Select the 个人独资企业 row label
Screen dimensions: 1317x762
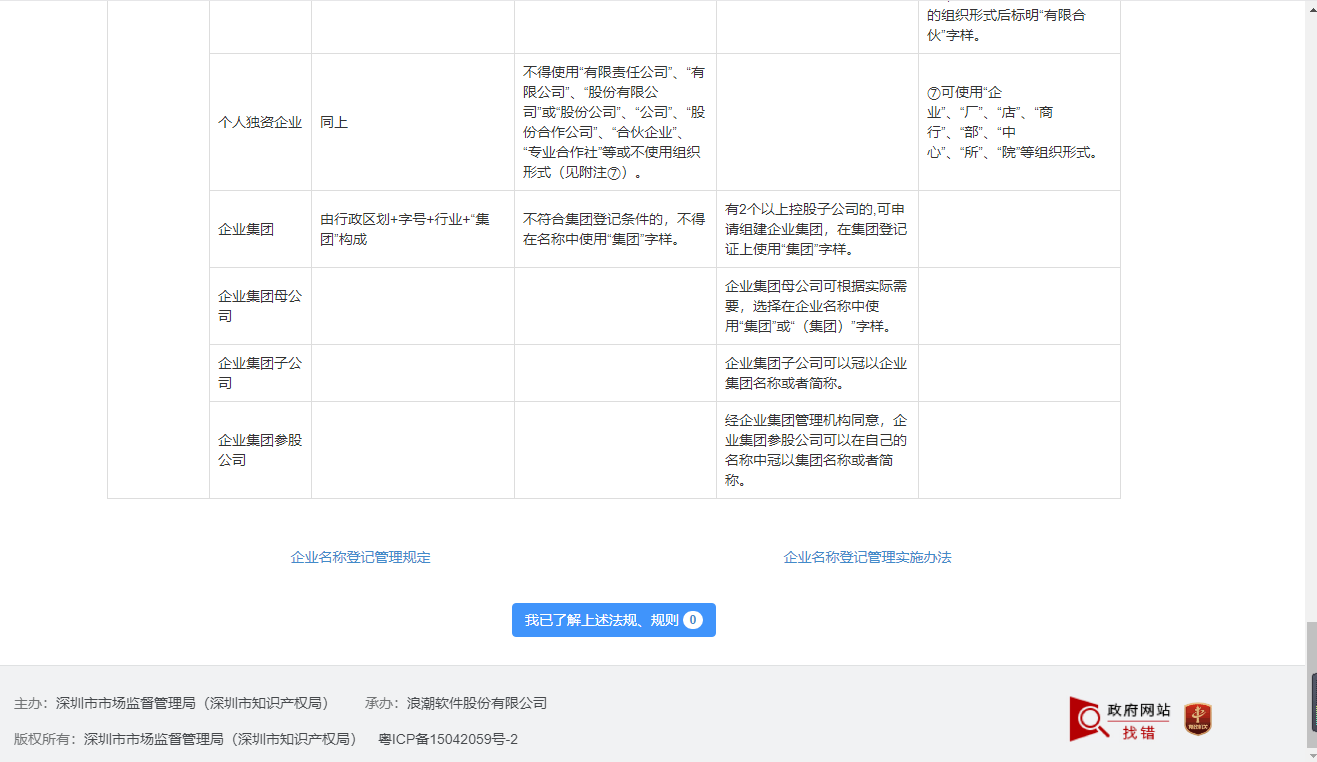point(259,122)
